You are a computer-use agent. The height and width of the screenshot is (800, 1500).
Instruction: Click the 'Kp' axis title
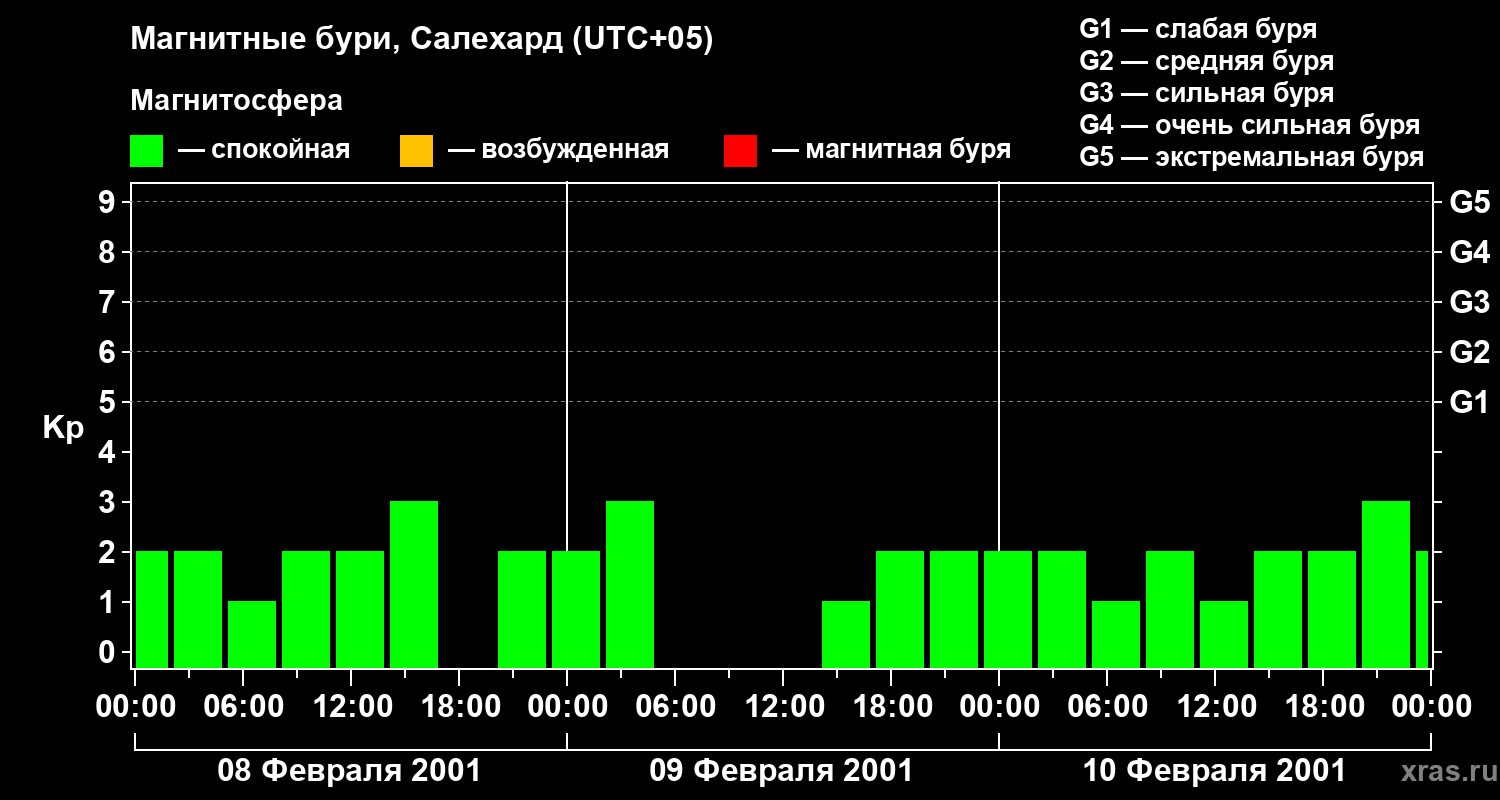[x=63, y=428]
